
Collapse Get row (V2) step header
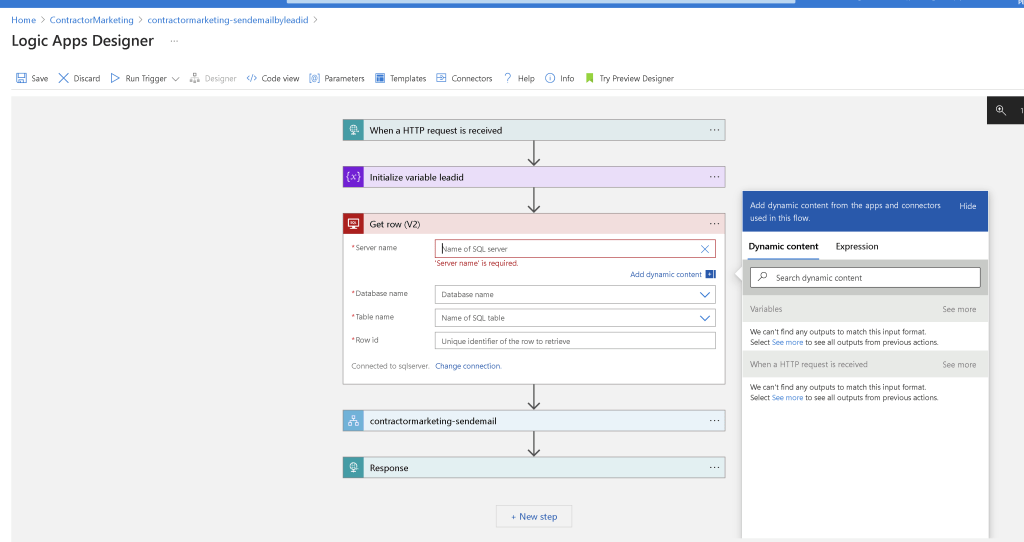click(534, 224)
